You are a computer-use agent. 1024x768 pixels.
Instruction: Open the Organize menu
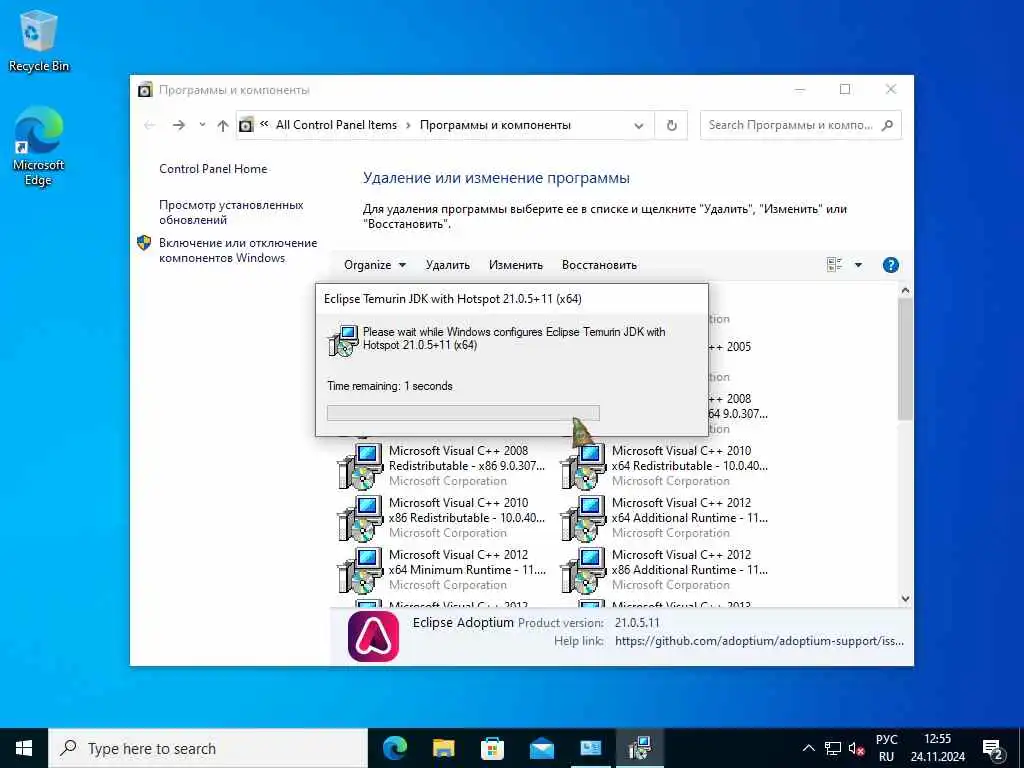(375, 264)
